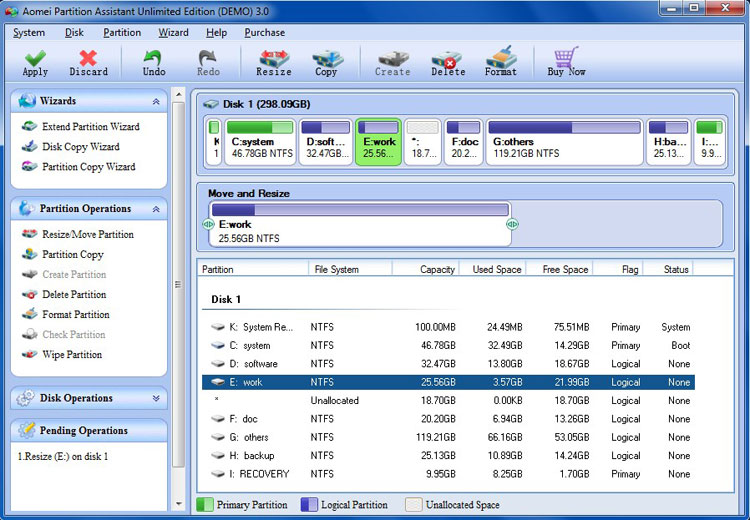The height and width of the screenshot is (520, 750).
Task: Click the Apply checkmark toolbar icon
Action: click(35, 58)
